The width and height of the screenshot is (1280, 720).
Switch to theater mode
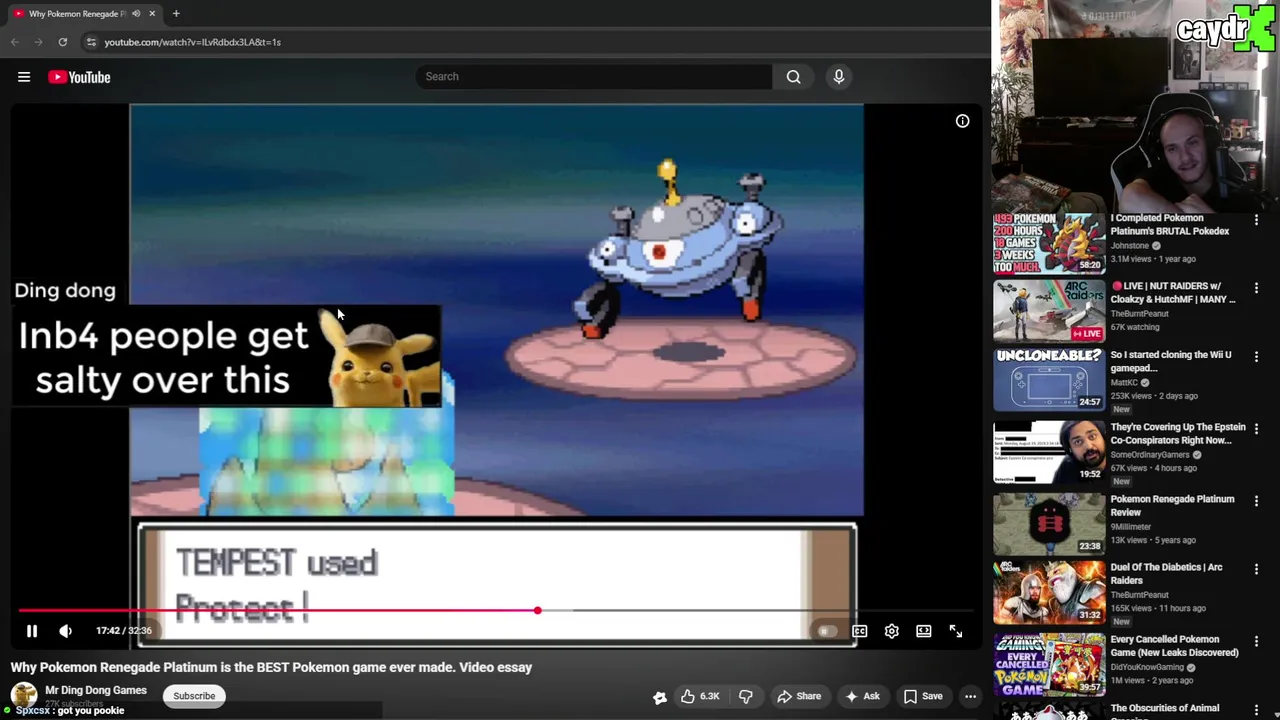(x=924, y=631)
